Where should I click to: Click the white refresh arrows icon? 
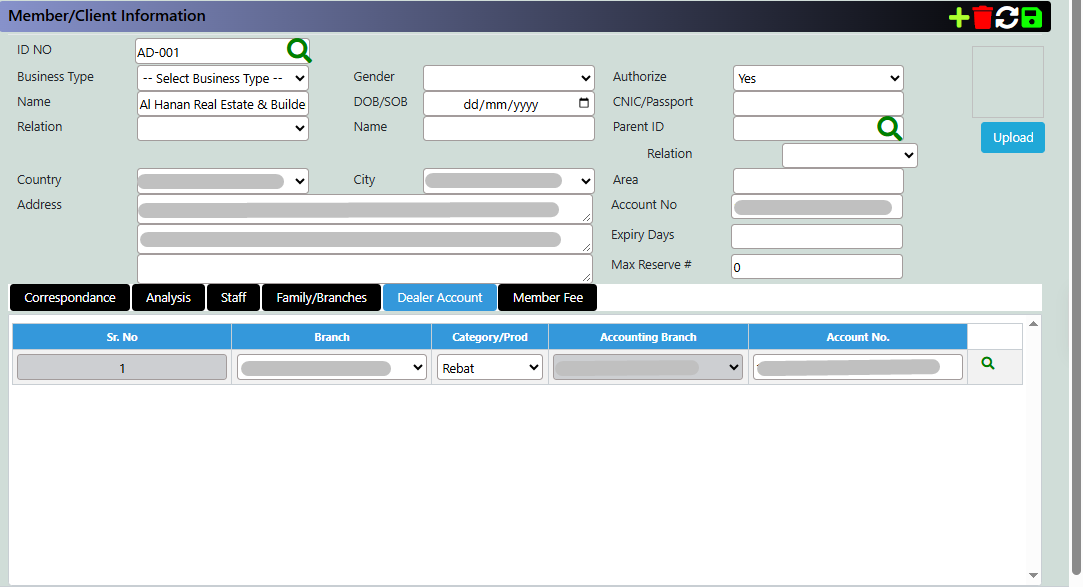coord(1007,17)
